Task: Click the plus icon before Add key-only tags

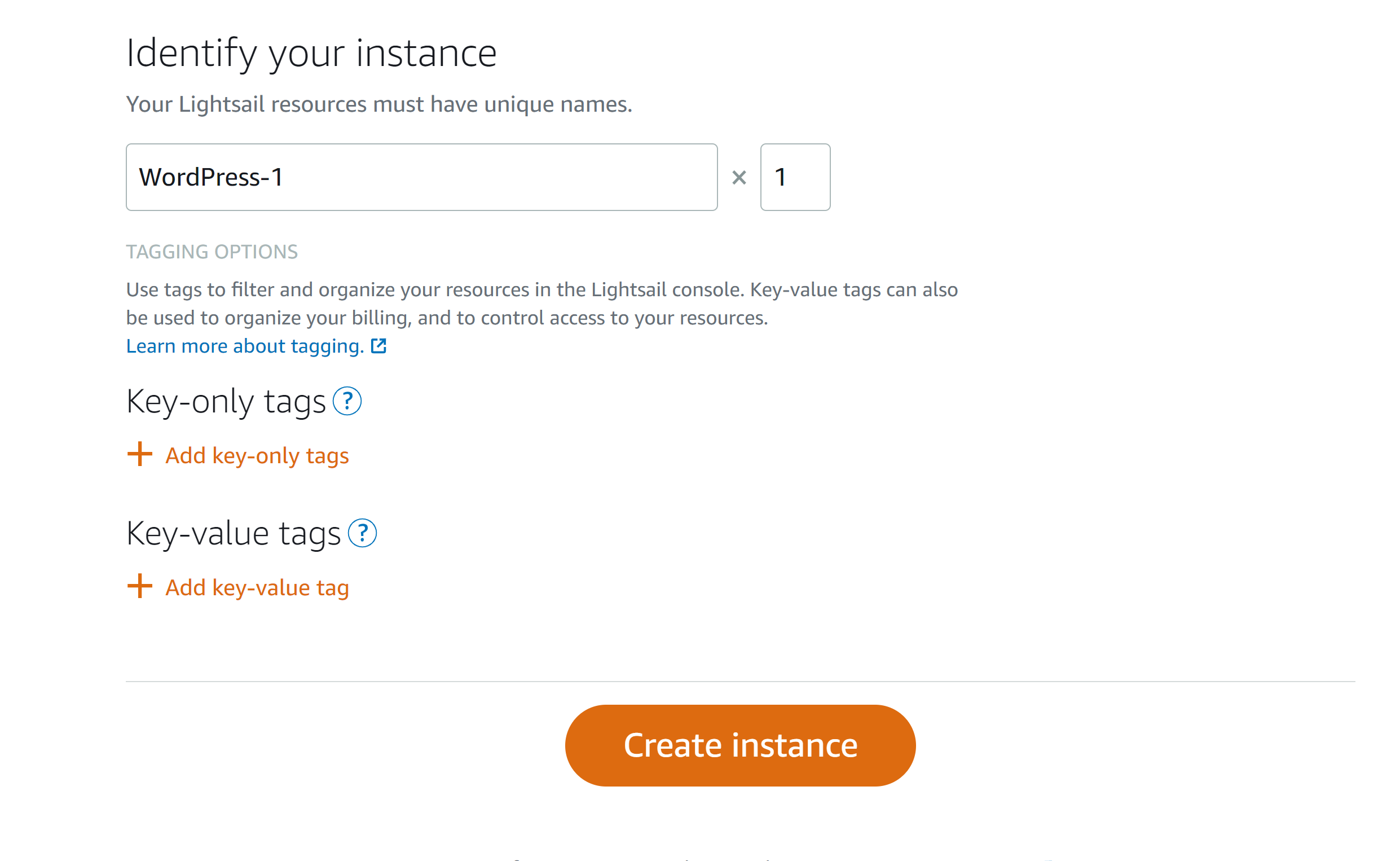Action: (139, 455)
